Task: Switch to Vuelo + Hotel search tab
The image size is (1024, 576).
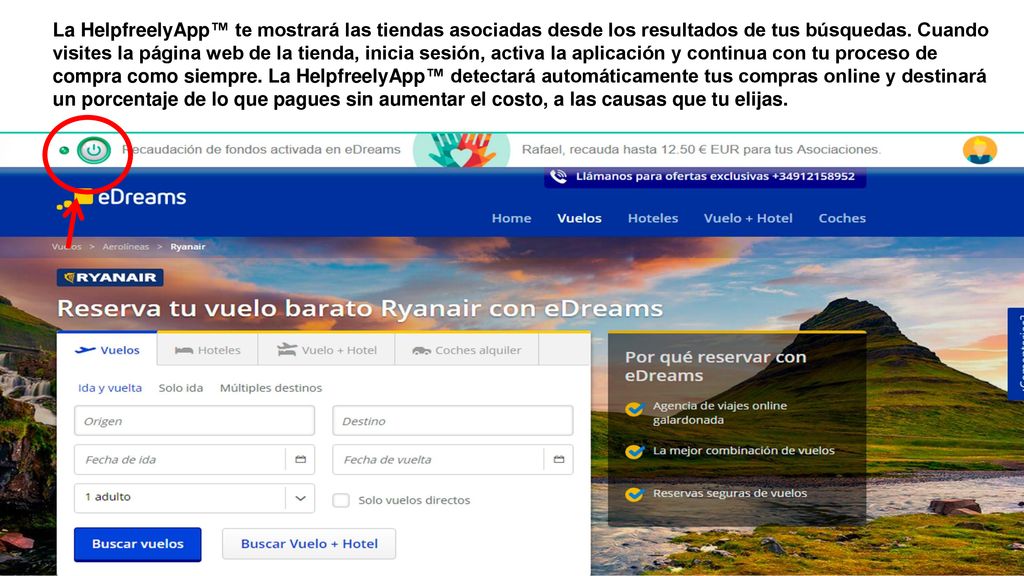Action: tap(327, 350)
